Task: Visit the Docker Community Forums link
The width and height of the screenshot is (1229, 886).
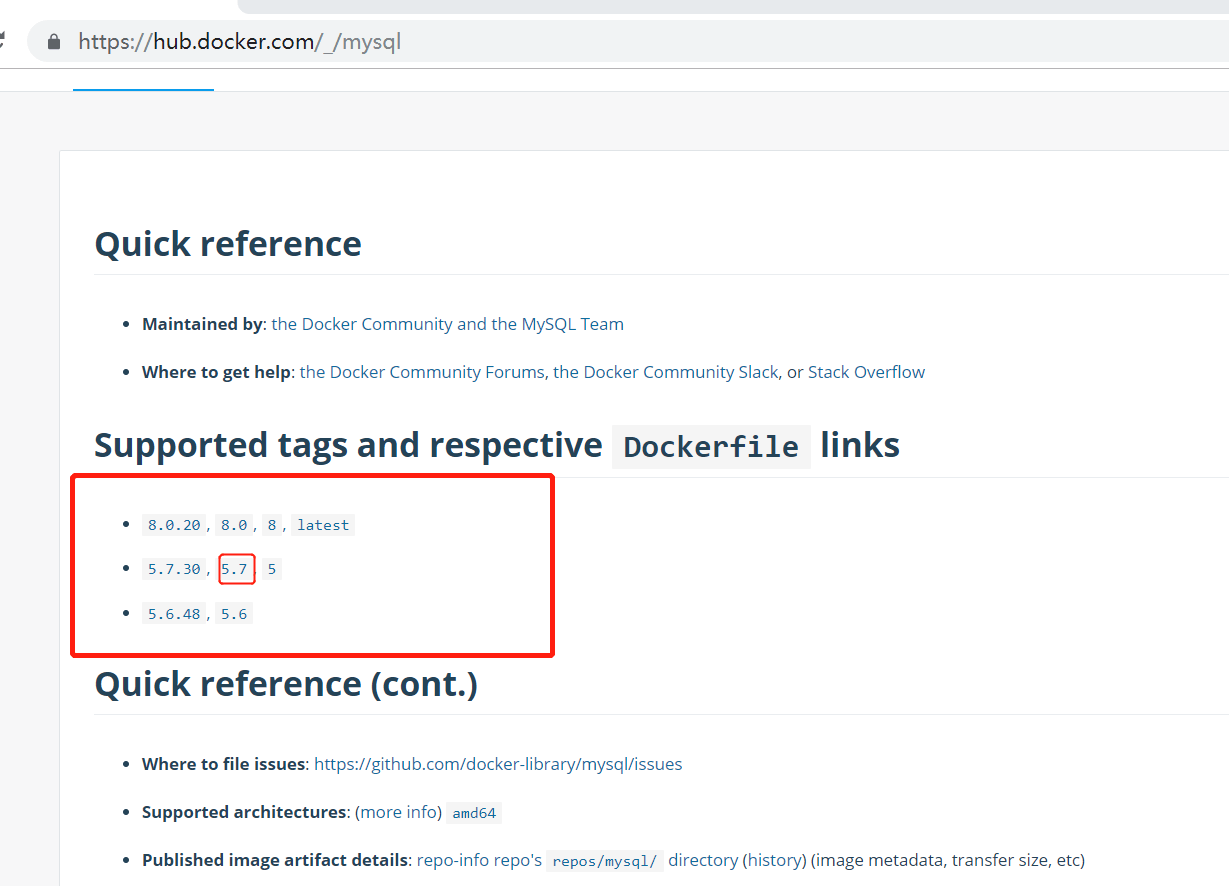Action: click(422, 372)
